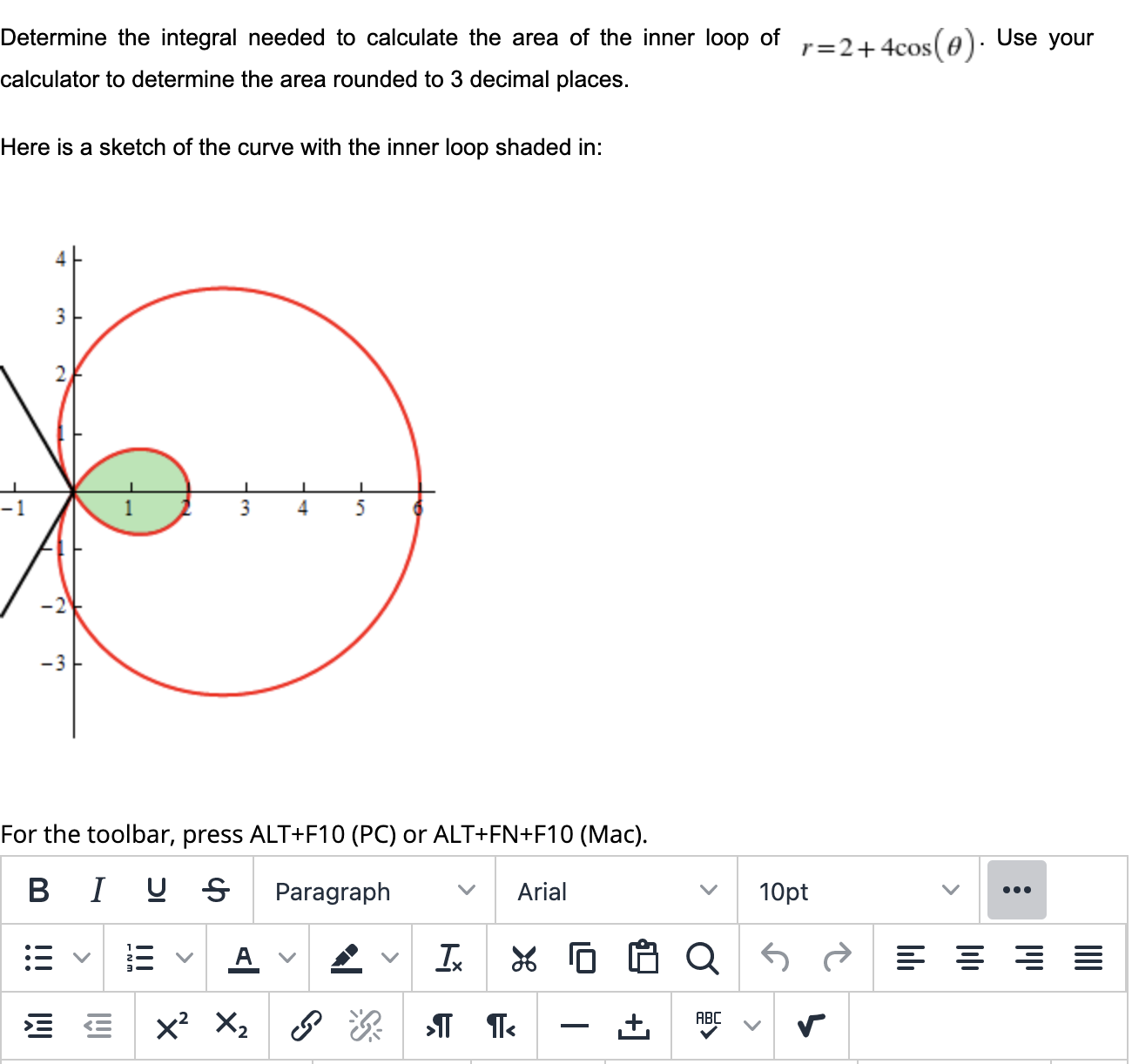Viewport: 1132px width, 1064px height.
Task: Open the Arial font family dropdown
Action: click(x=614, y=892)
